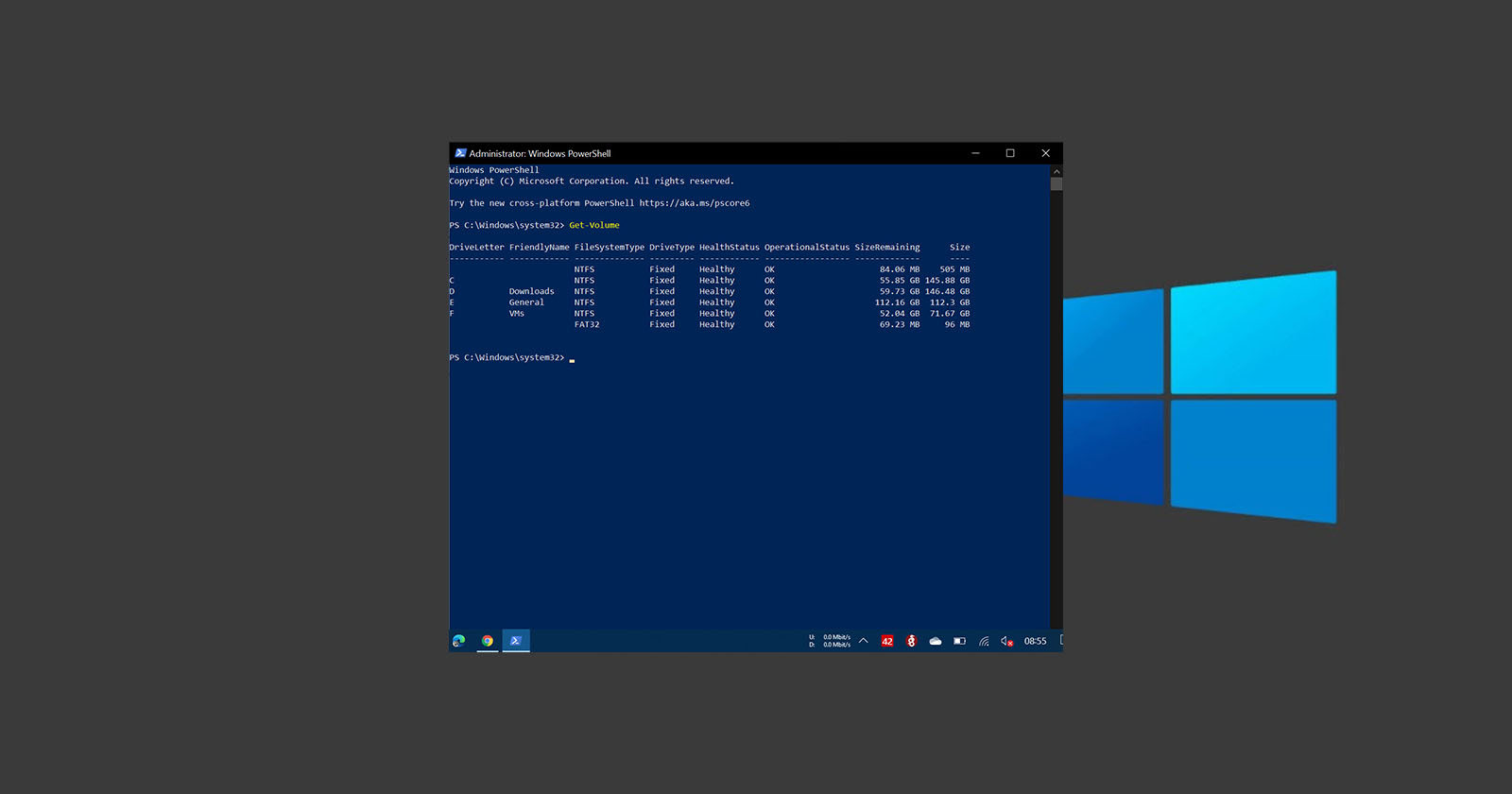Viewport: 1512px width, 794px height.
Task: Click the DriveType column header
Action: pyautogui.click(x=672, y=248)
